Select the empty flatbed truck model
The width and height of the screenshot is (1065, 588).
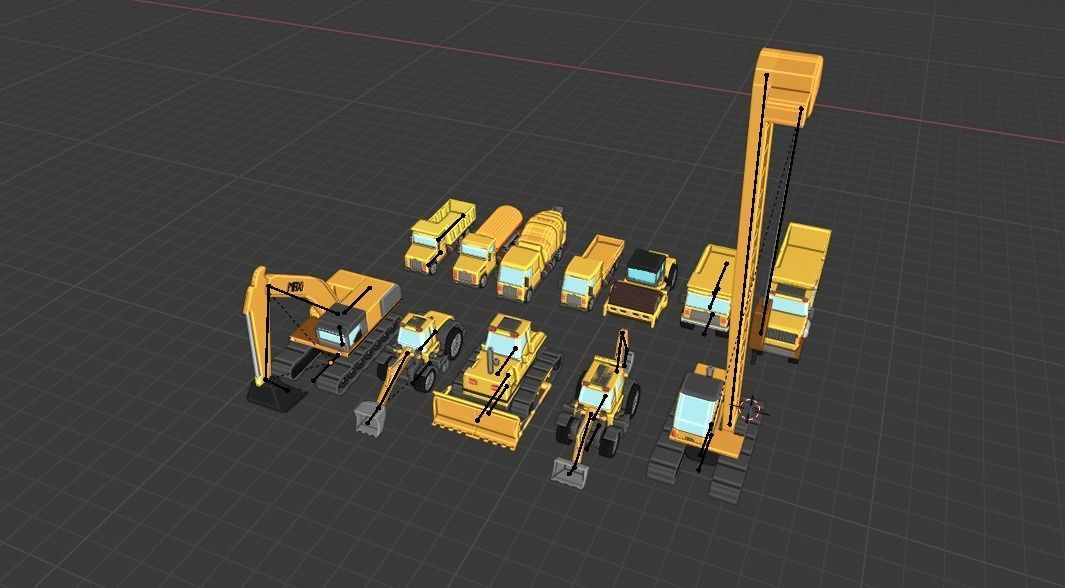(x=592, y=272)
